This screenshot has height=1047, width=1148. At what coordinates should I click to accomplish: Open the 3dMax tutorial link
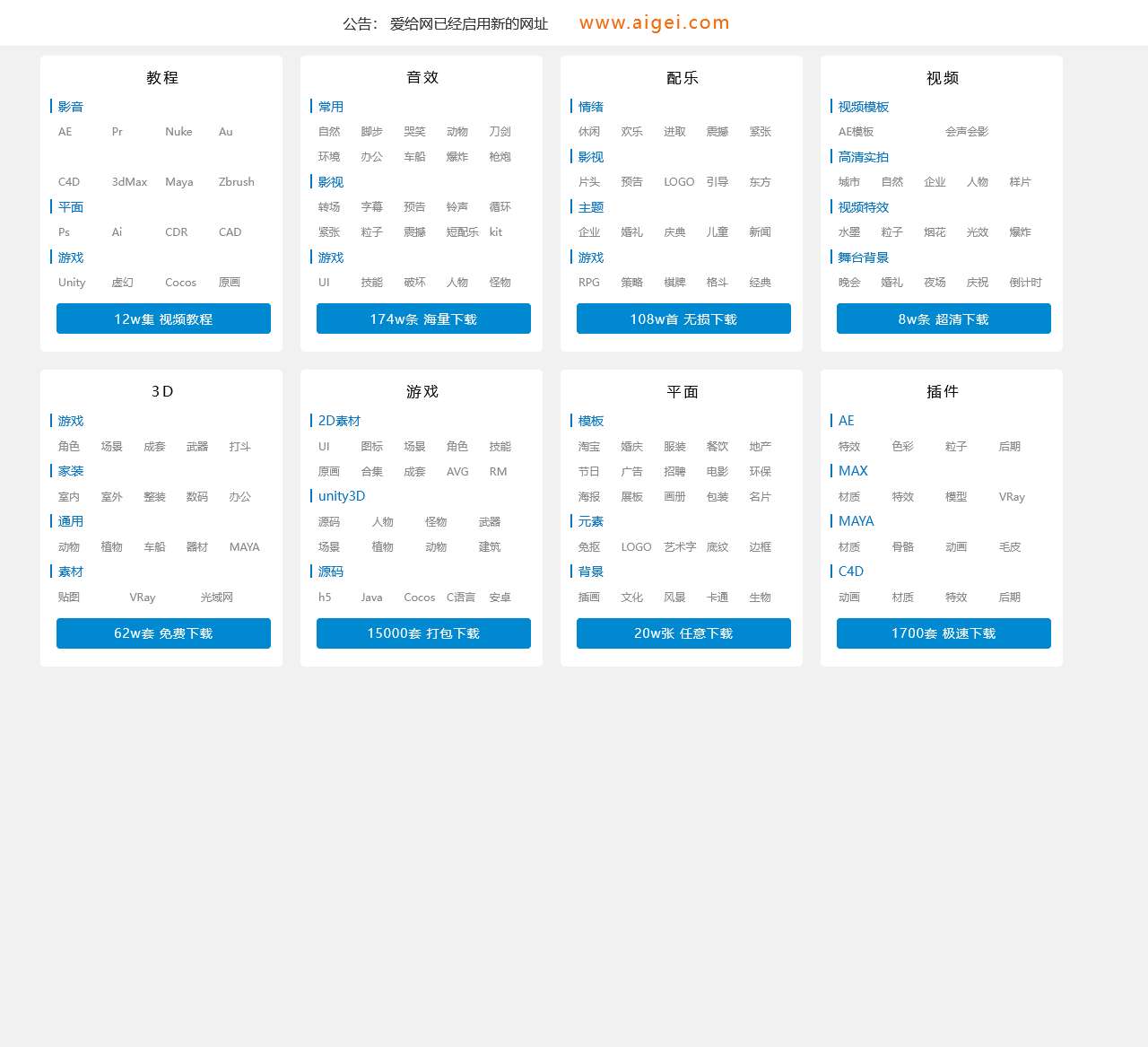pos(129,182)
